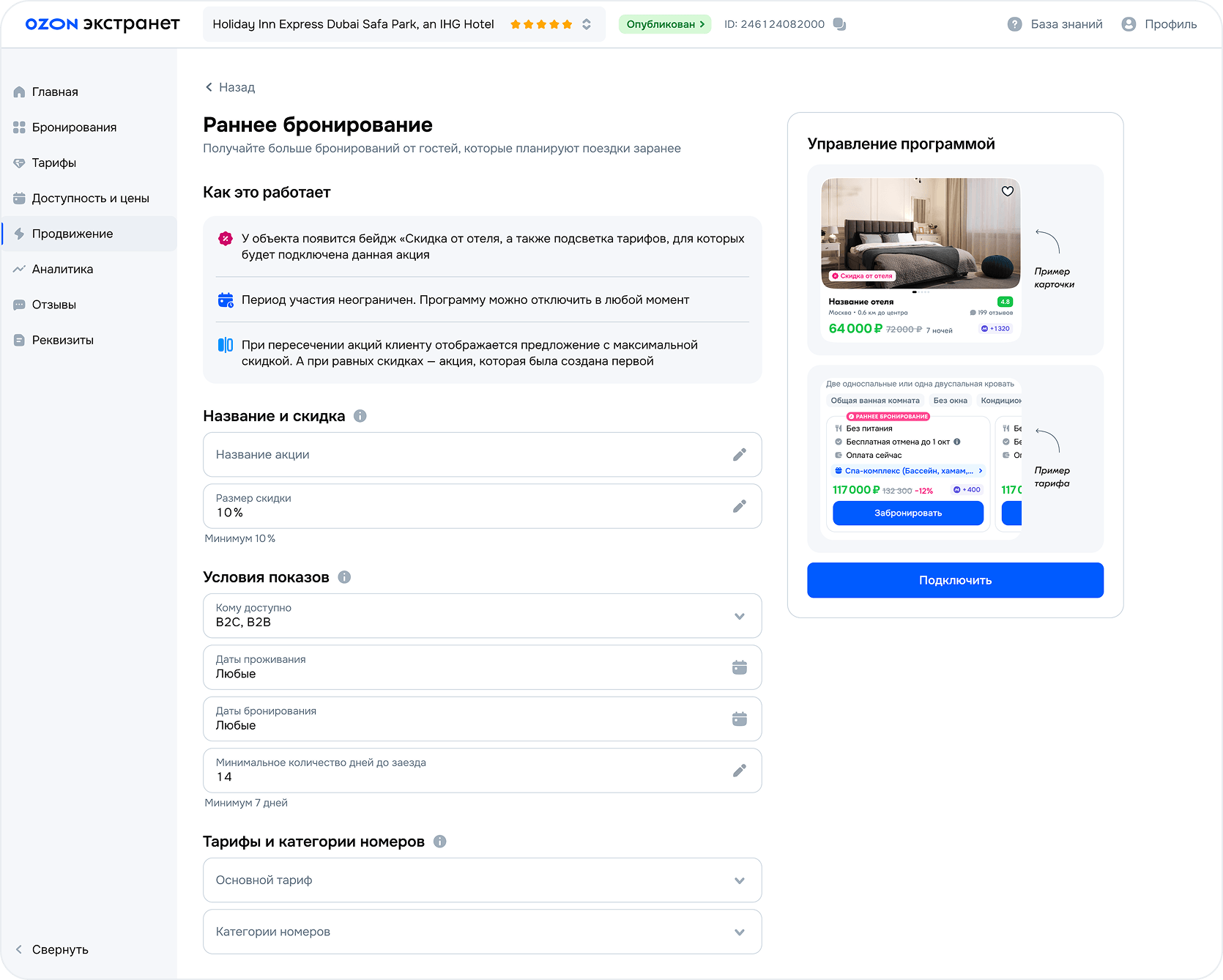Viewport: 1223px width, 980px height.
Task: Click the info icon next to Тарифы и категории номеров
Action: [x=440, y=842]
